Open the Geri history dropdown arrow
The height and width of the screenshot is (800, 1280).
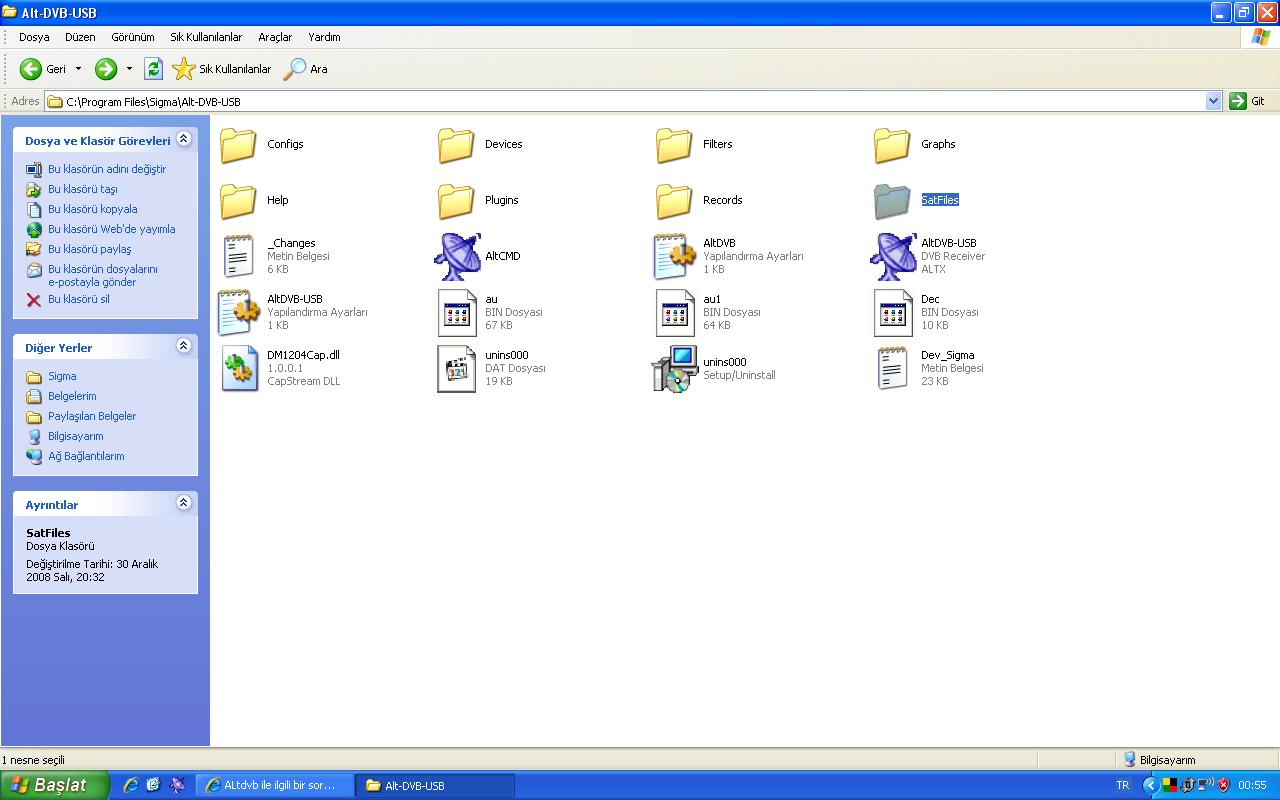coord(78,69)
